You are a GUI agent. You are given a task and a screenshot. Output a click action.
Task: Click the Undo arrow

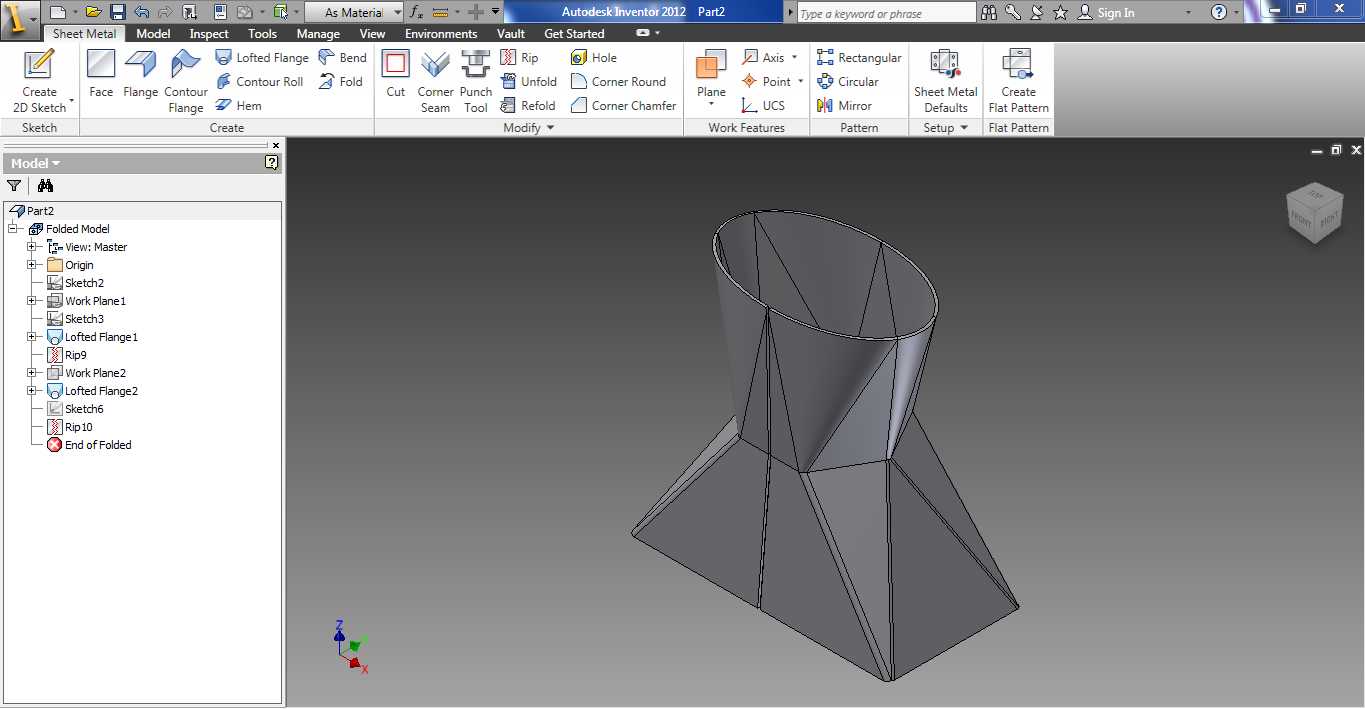pos(141,12)
